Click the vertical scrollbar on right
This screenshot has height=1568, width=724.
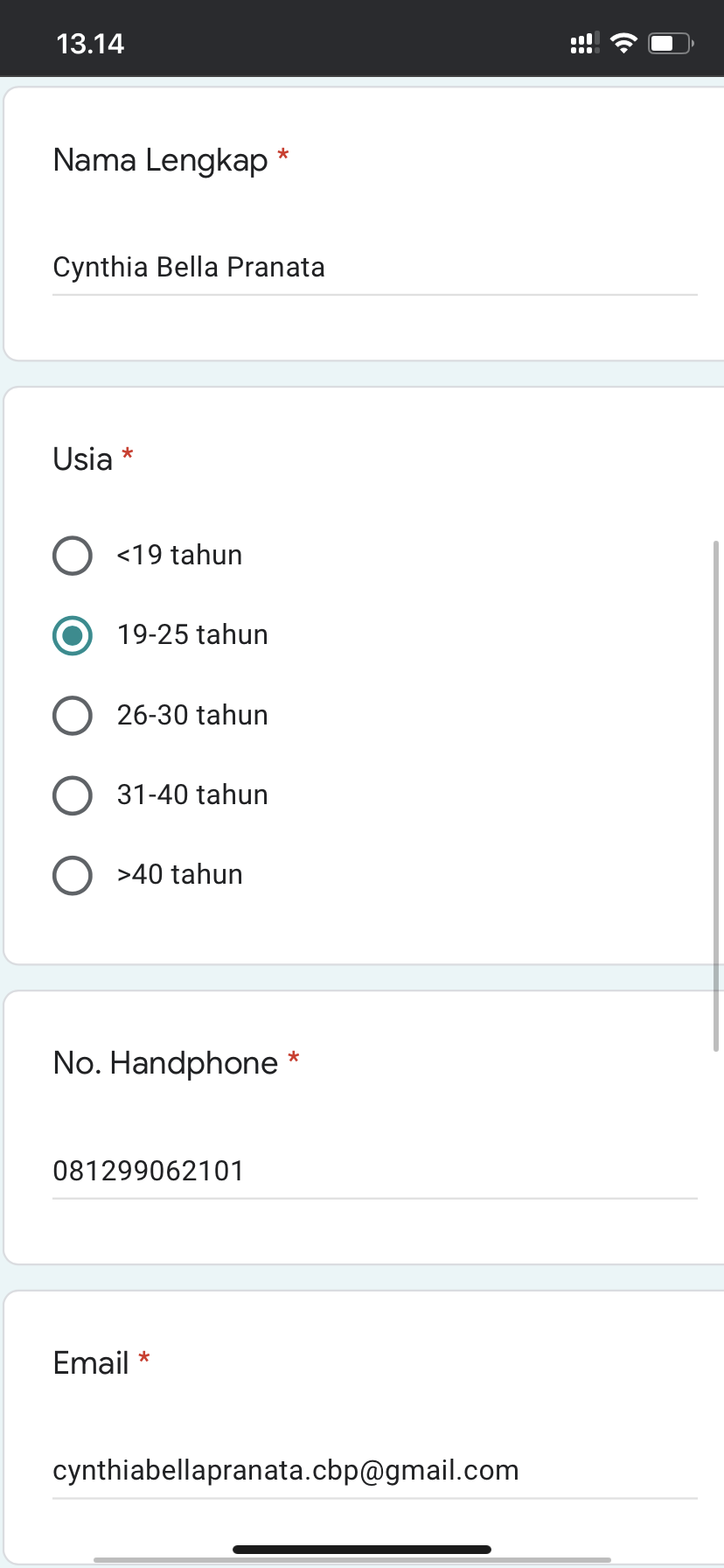coord(717,796)
